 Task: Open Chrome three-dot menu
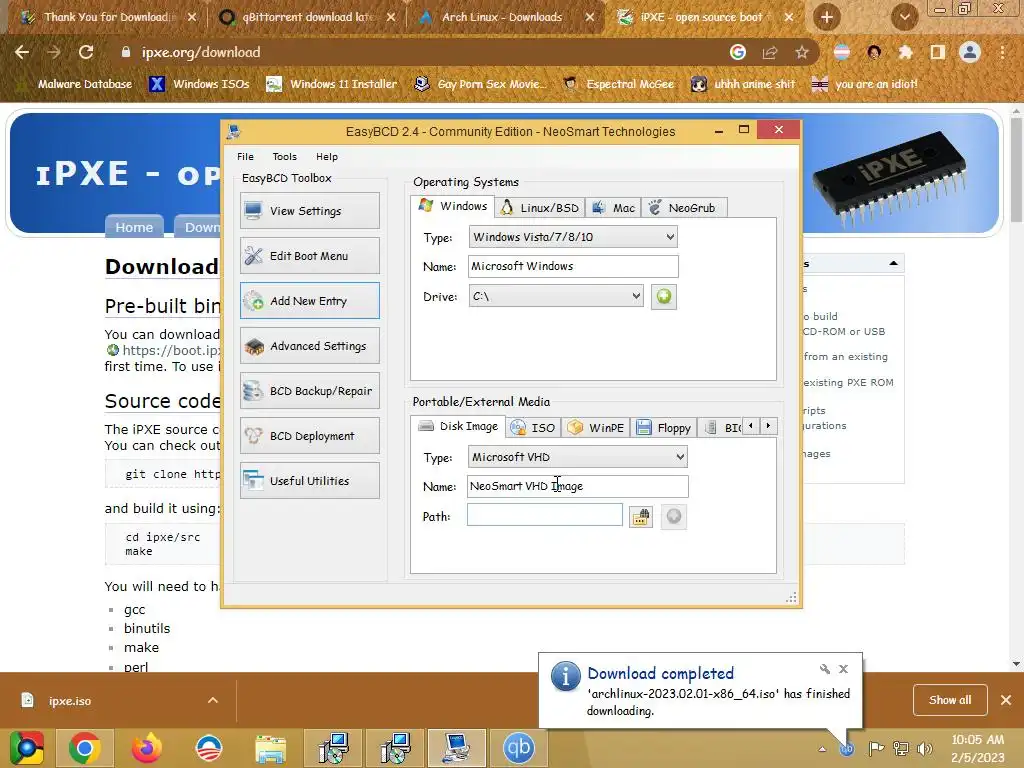coord(1002,52)
